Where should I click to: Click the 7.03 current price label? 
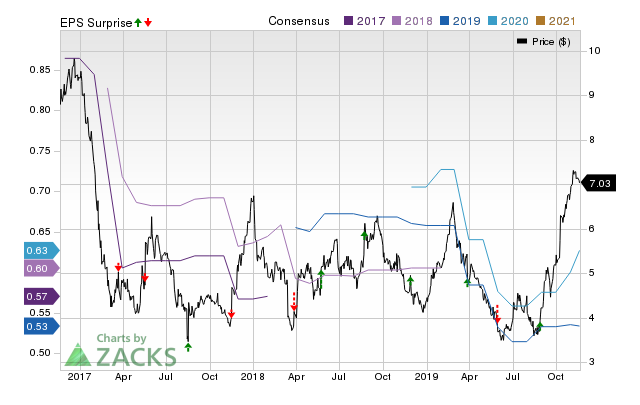[600, 183]
